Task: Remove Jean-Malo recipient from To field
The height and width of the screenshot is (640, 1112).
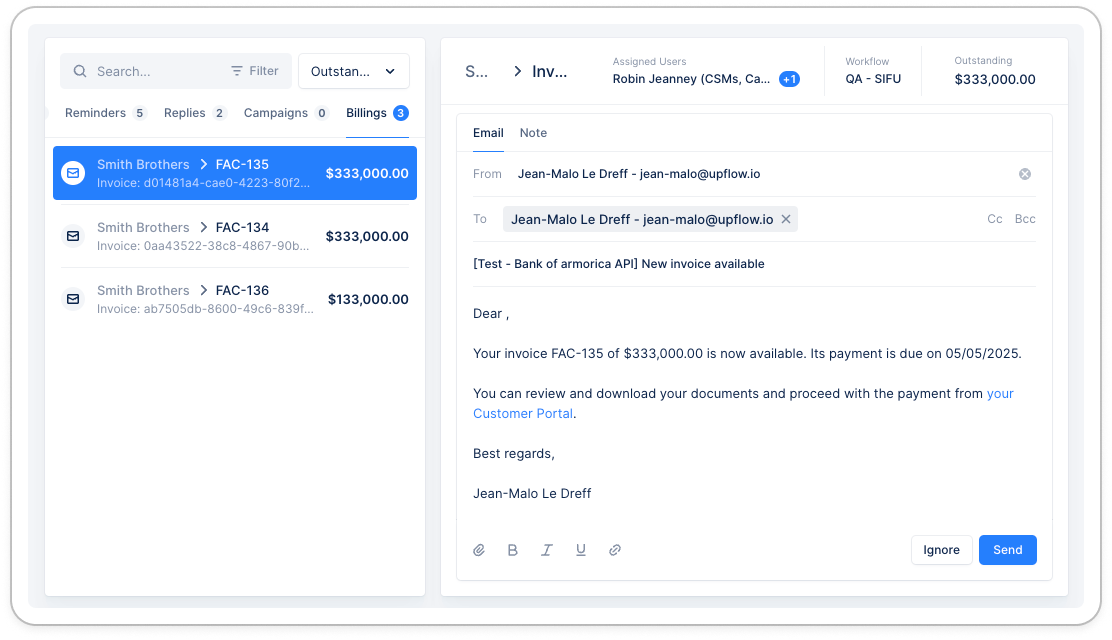Action: 786,219
